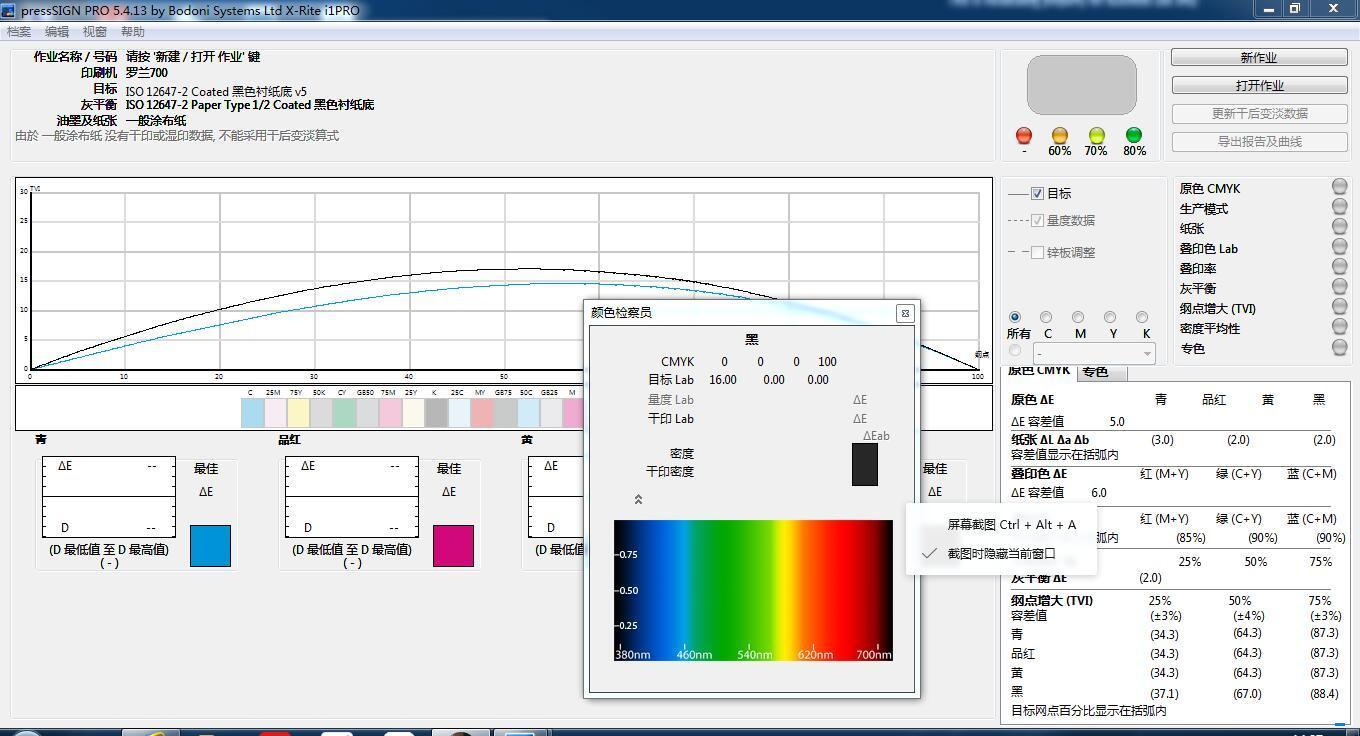This screenshot has height=736, width=1360.
Task: Toggle the 目标 curve checkbox
Action: (x=1037, y=193)
